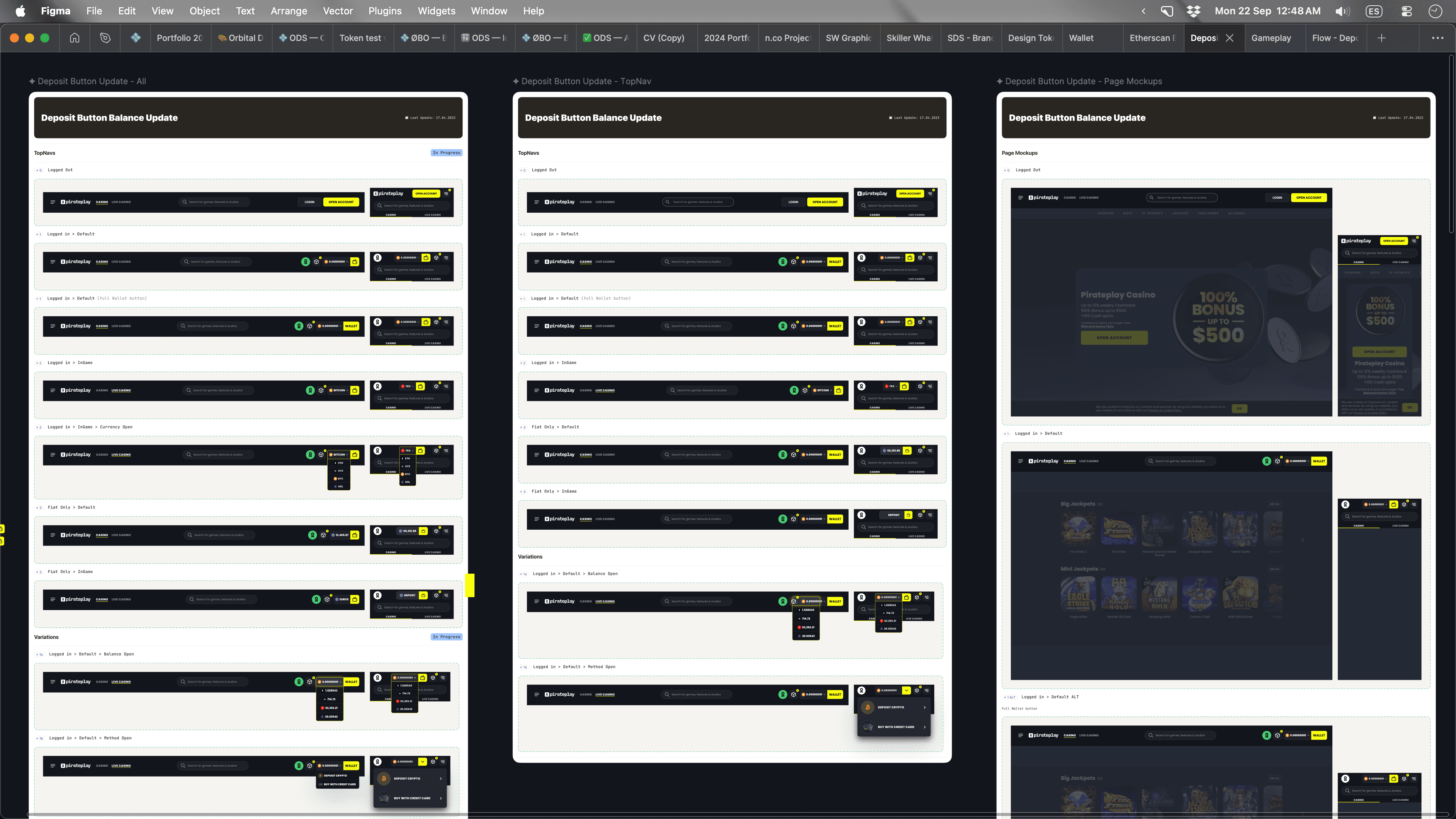Open Control Center from the menu bar
This screenshot has width=1456, height=819.
(x=1407, y=11)
